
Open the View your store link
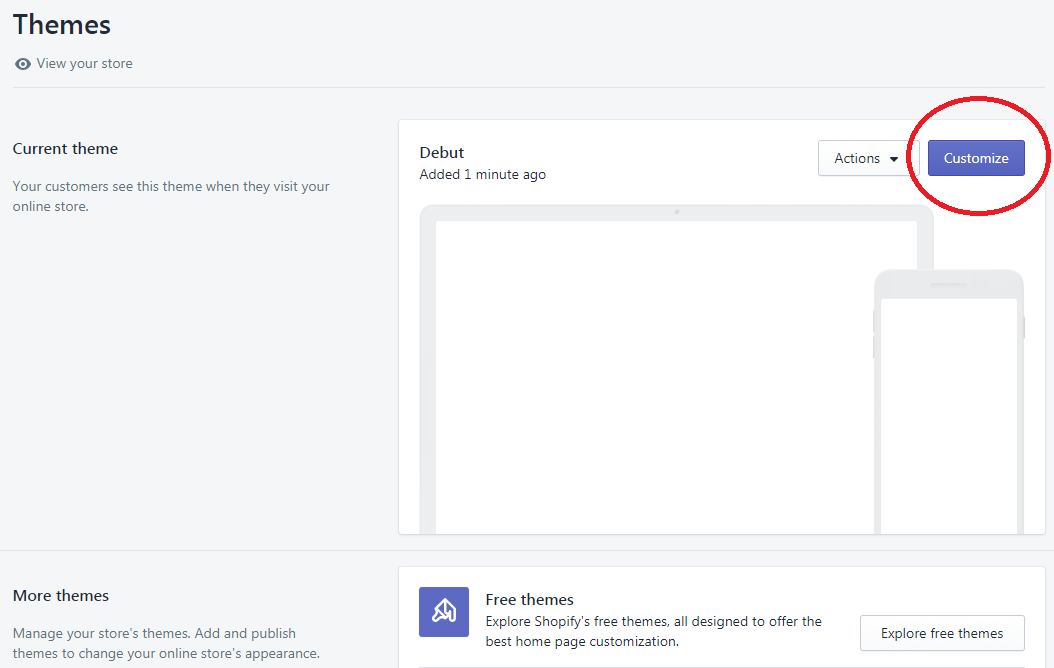[x=84, y=63]
